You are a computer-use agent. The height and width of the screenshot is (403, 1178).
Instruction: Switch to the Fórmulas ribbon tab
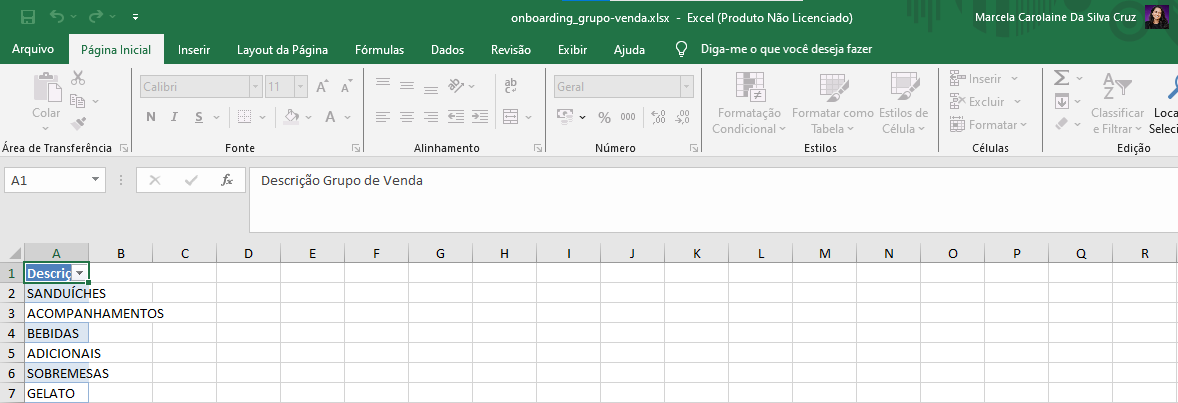(x=379, y=50)
